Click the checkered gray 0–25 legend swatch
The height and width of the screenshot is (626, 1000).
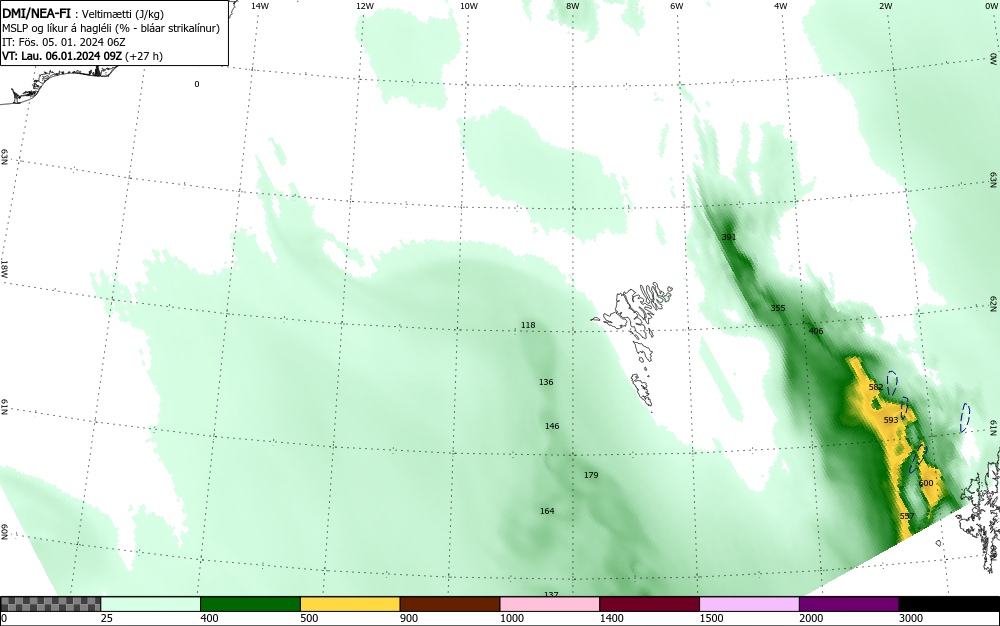[50, 604]
